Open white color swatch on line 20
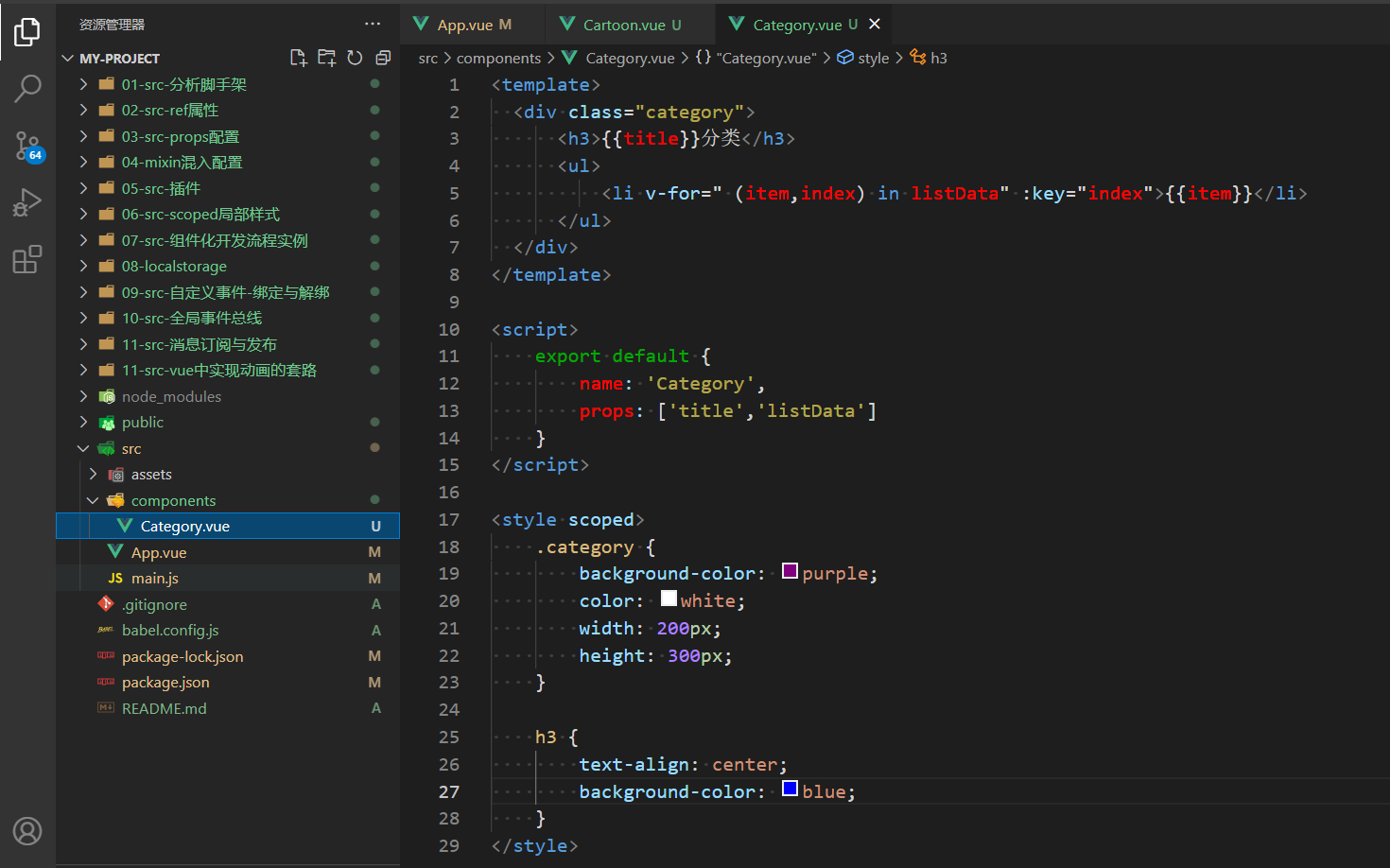 coord(669,599)
